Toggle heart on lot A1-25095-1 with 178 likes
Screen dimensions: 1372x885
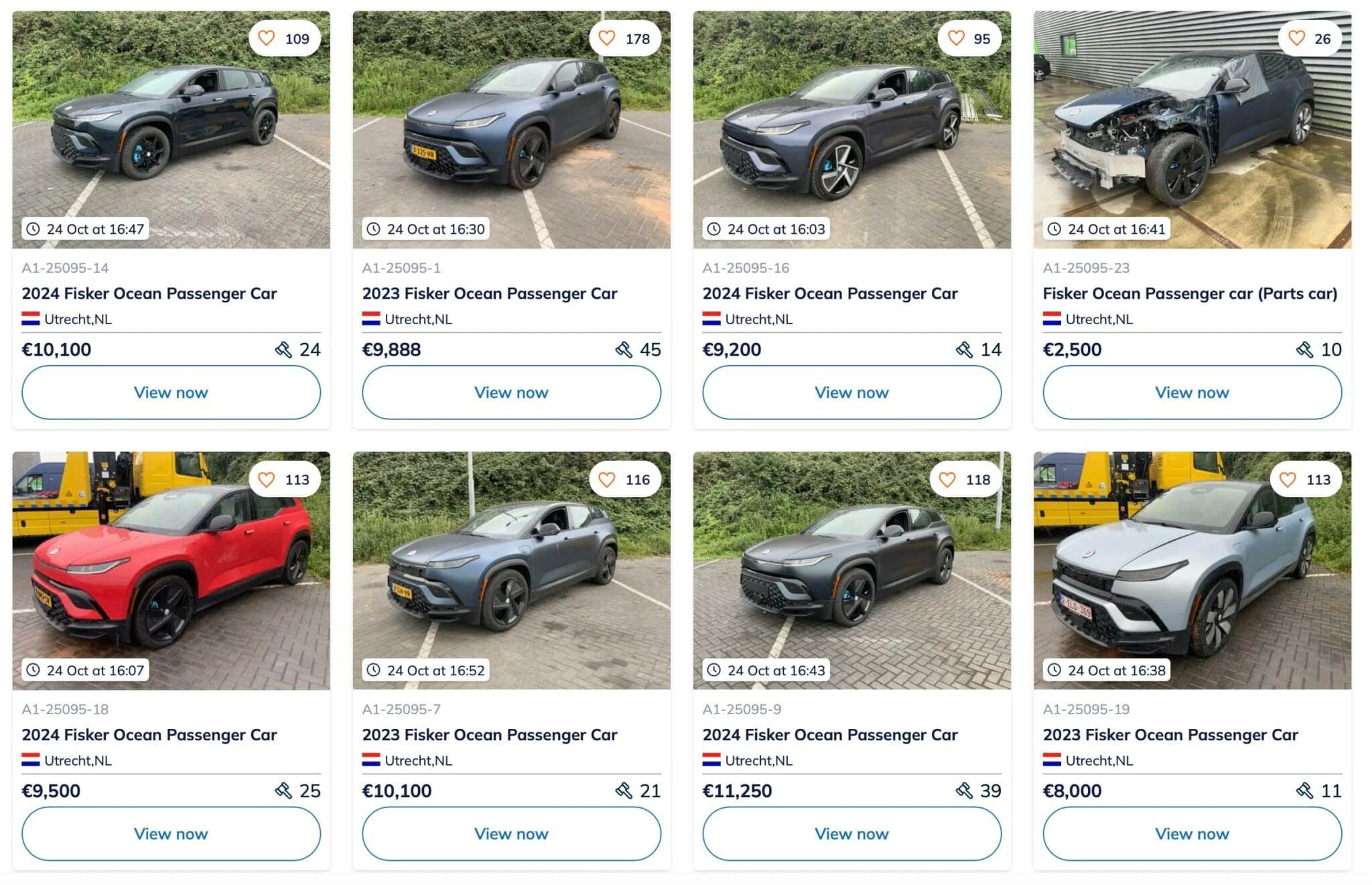point(607,38)
